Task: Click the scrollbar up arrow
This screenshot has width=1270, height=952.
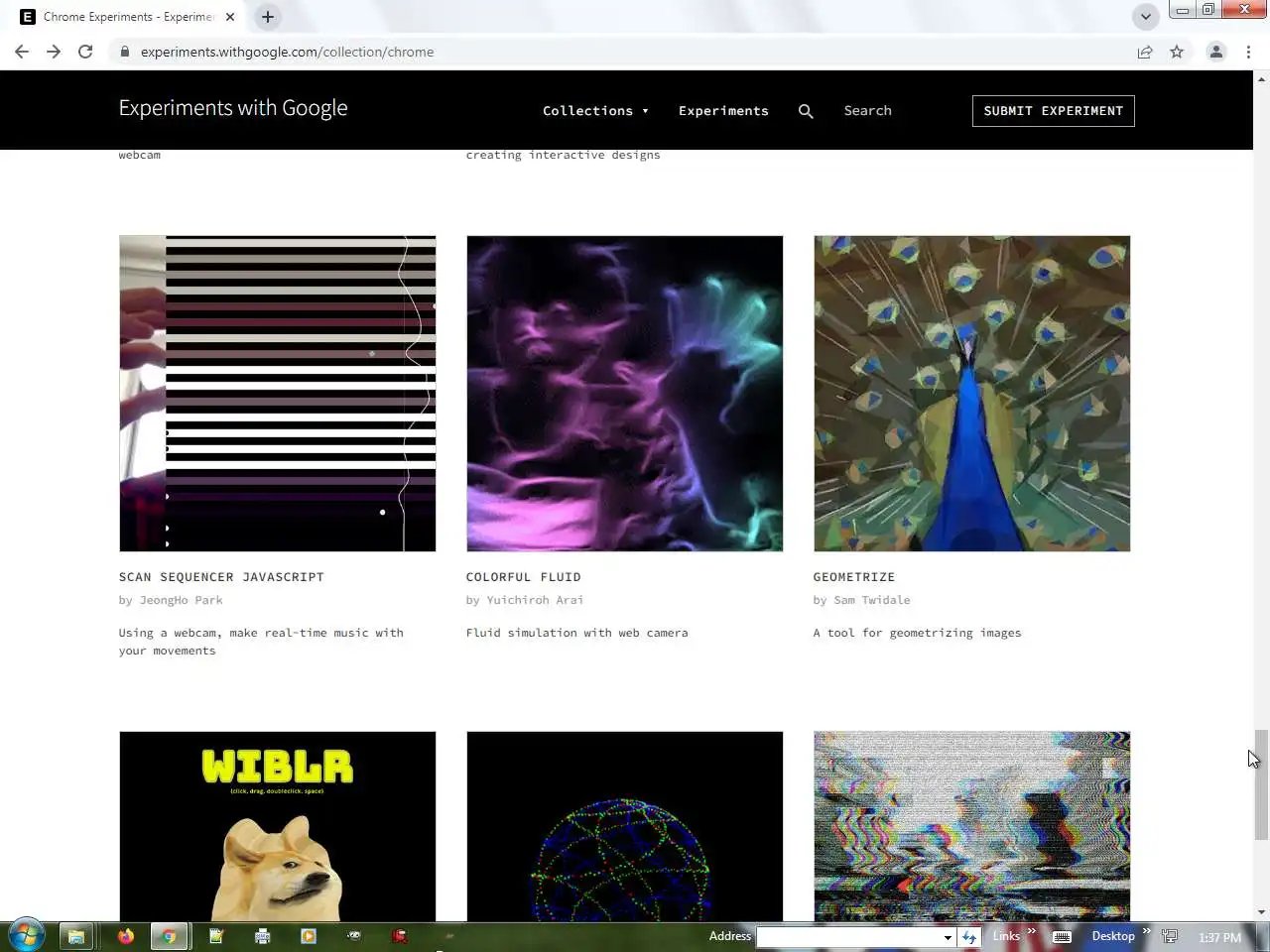Action: pyautogui.click(x=1262, y=78)
